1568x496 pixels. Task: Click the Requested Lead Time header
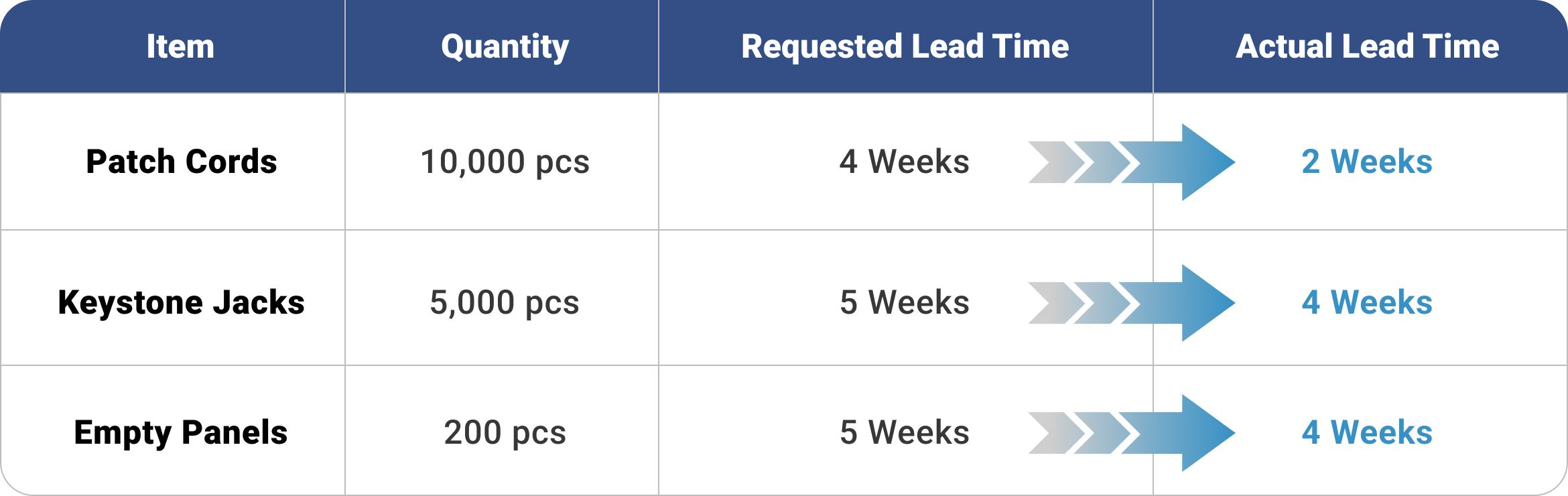(x=905, y=46)
